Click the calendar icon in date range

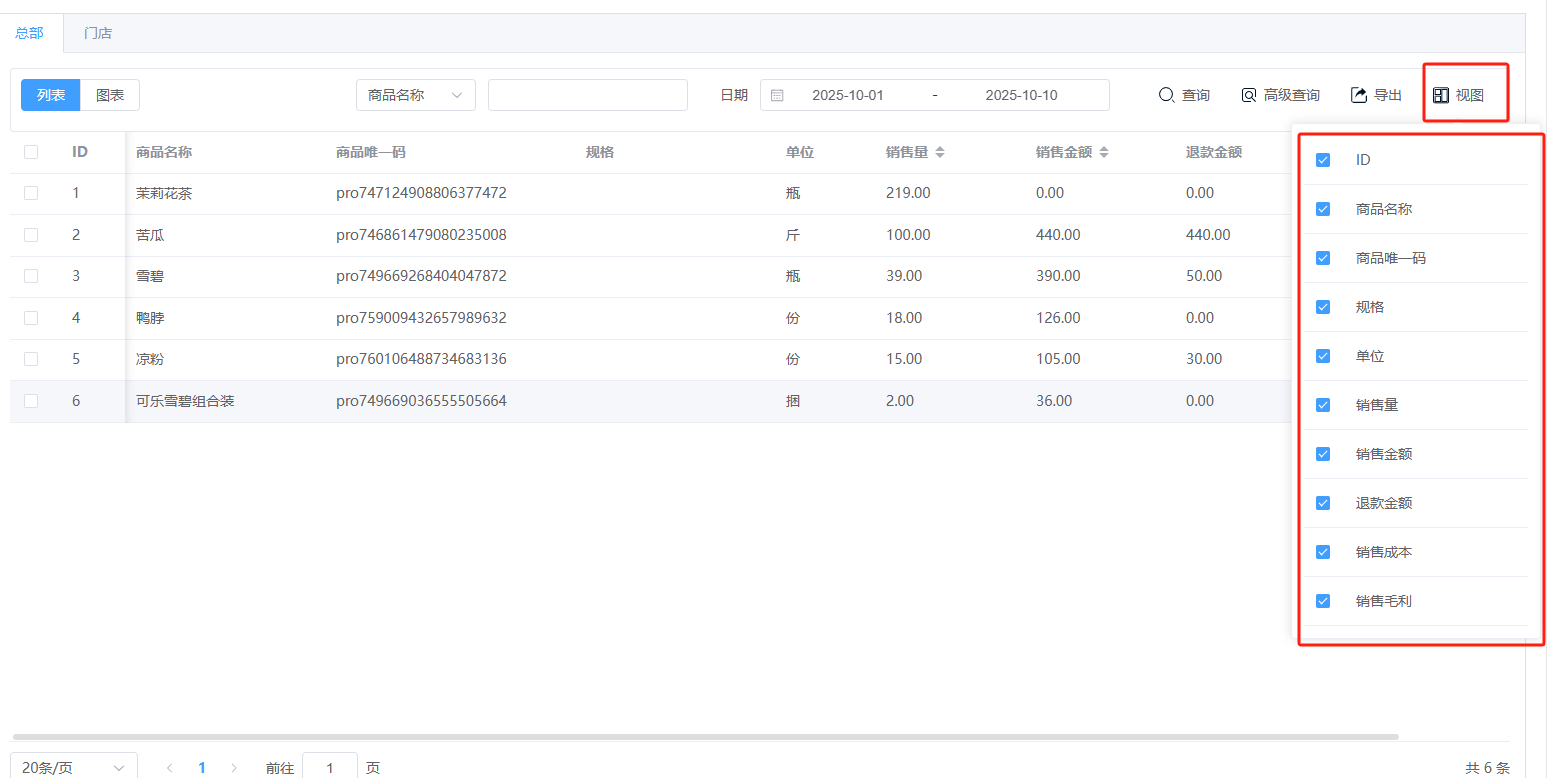pyautogui.click(x=777, y=95)
